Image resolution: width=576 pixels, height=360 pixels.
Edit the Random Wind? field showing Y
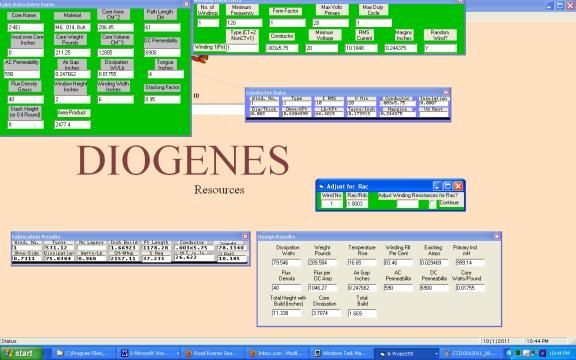(440, 48)
